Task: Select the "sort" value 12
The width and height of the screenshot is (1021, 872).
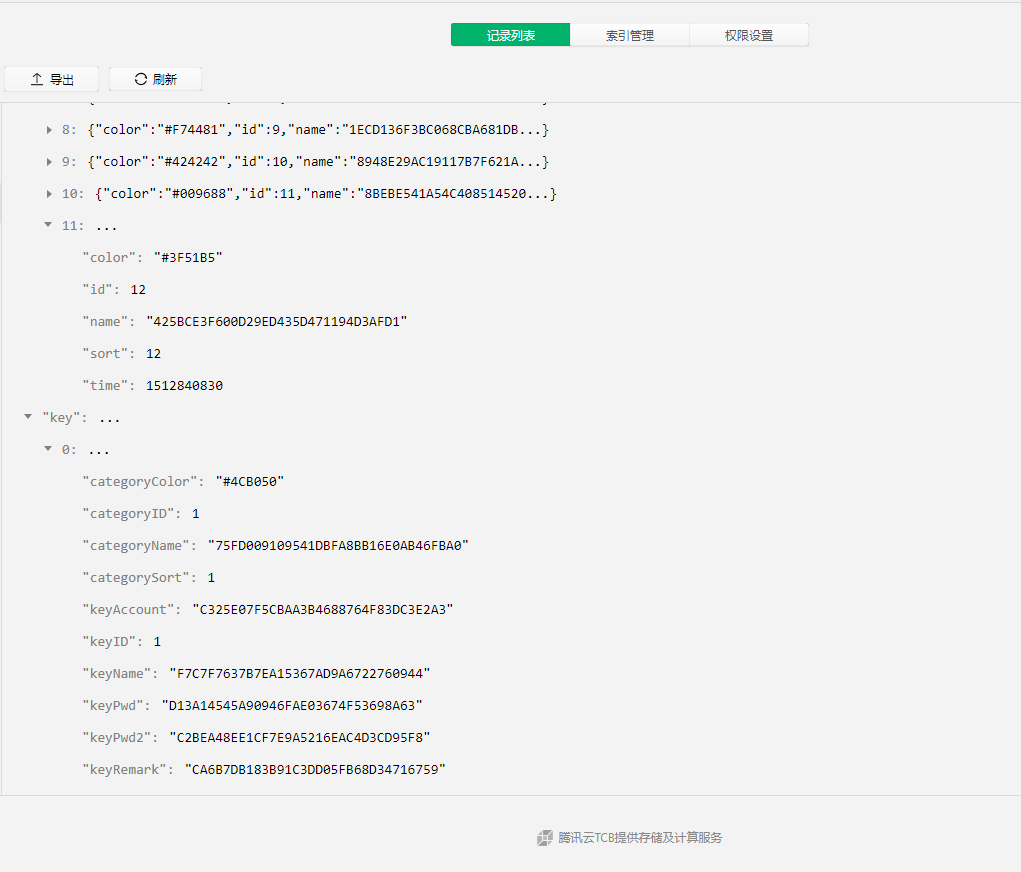Action: point(154,354)
